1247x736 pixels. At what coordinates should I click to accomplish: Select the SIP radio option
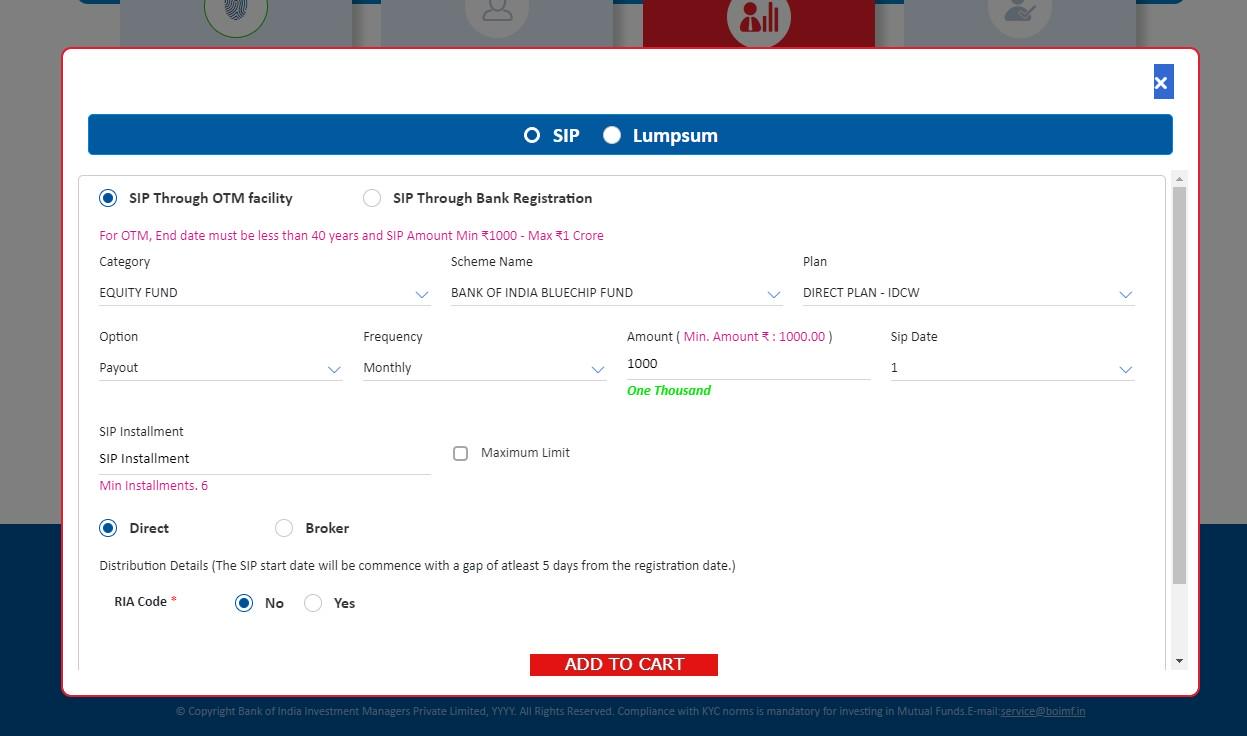click(x=532, y=135)
